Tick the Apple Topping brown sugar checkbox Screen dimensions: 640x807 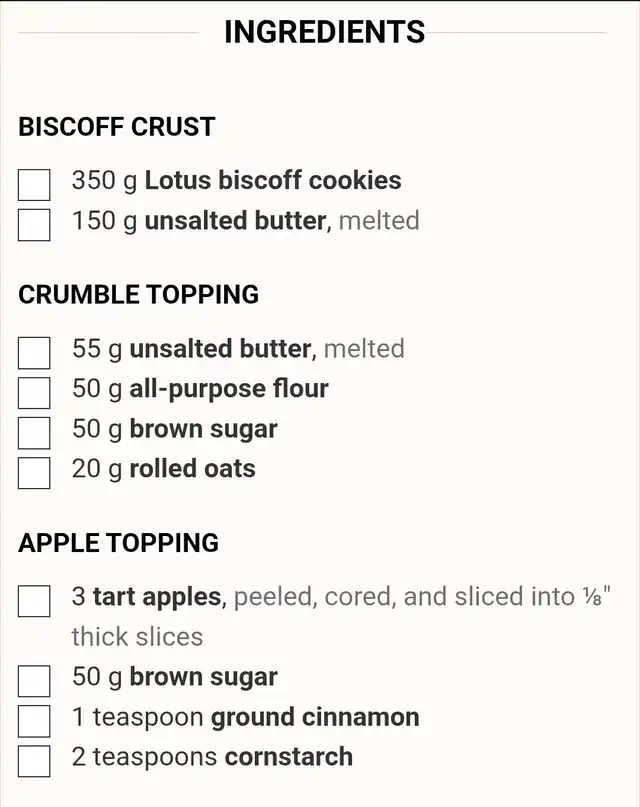coord(34,681)
